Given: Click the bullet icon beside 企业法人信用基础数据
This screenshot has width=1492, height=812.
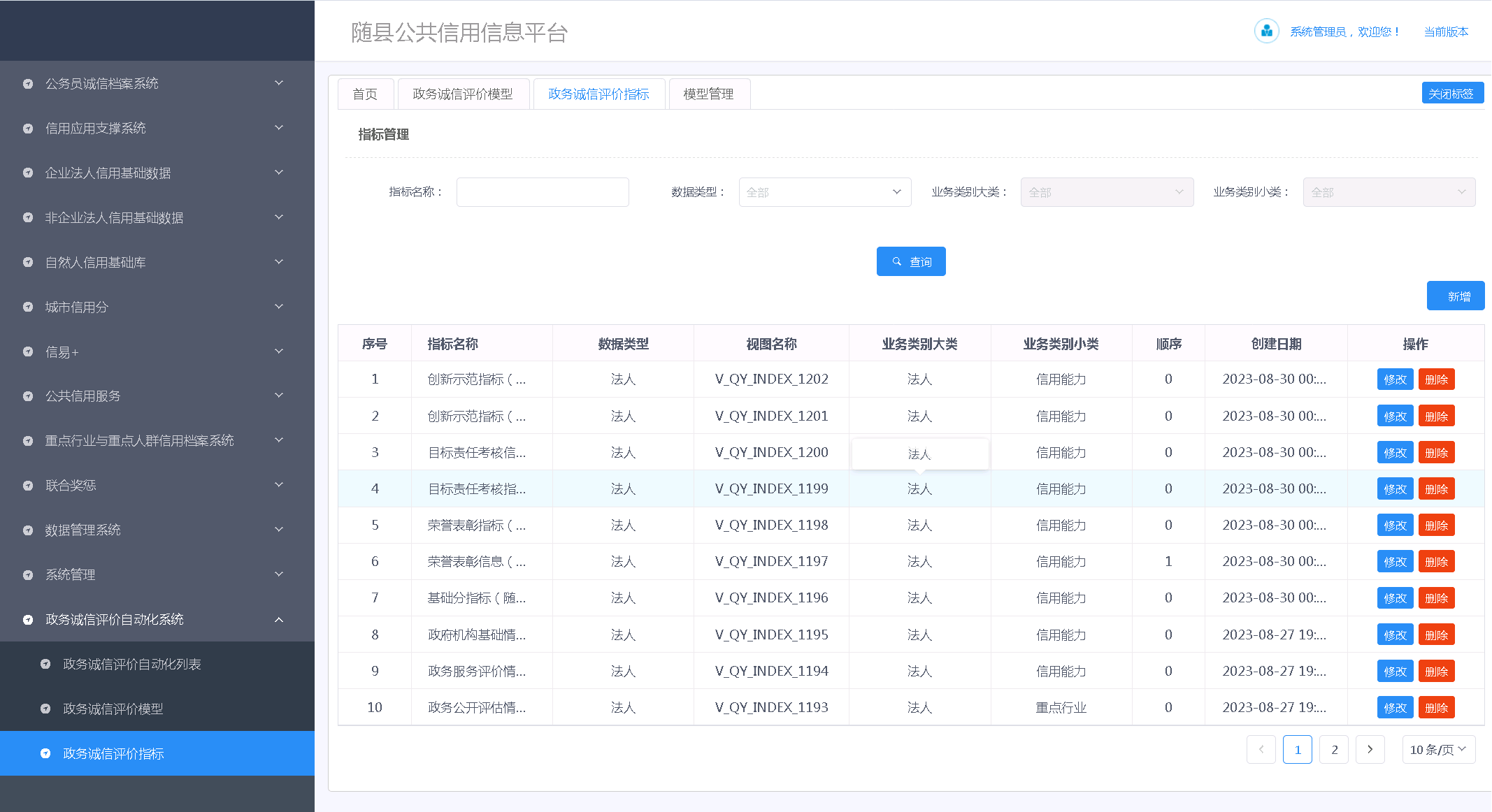Looking at the screenshot, I should click(28, 173).
